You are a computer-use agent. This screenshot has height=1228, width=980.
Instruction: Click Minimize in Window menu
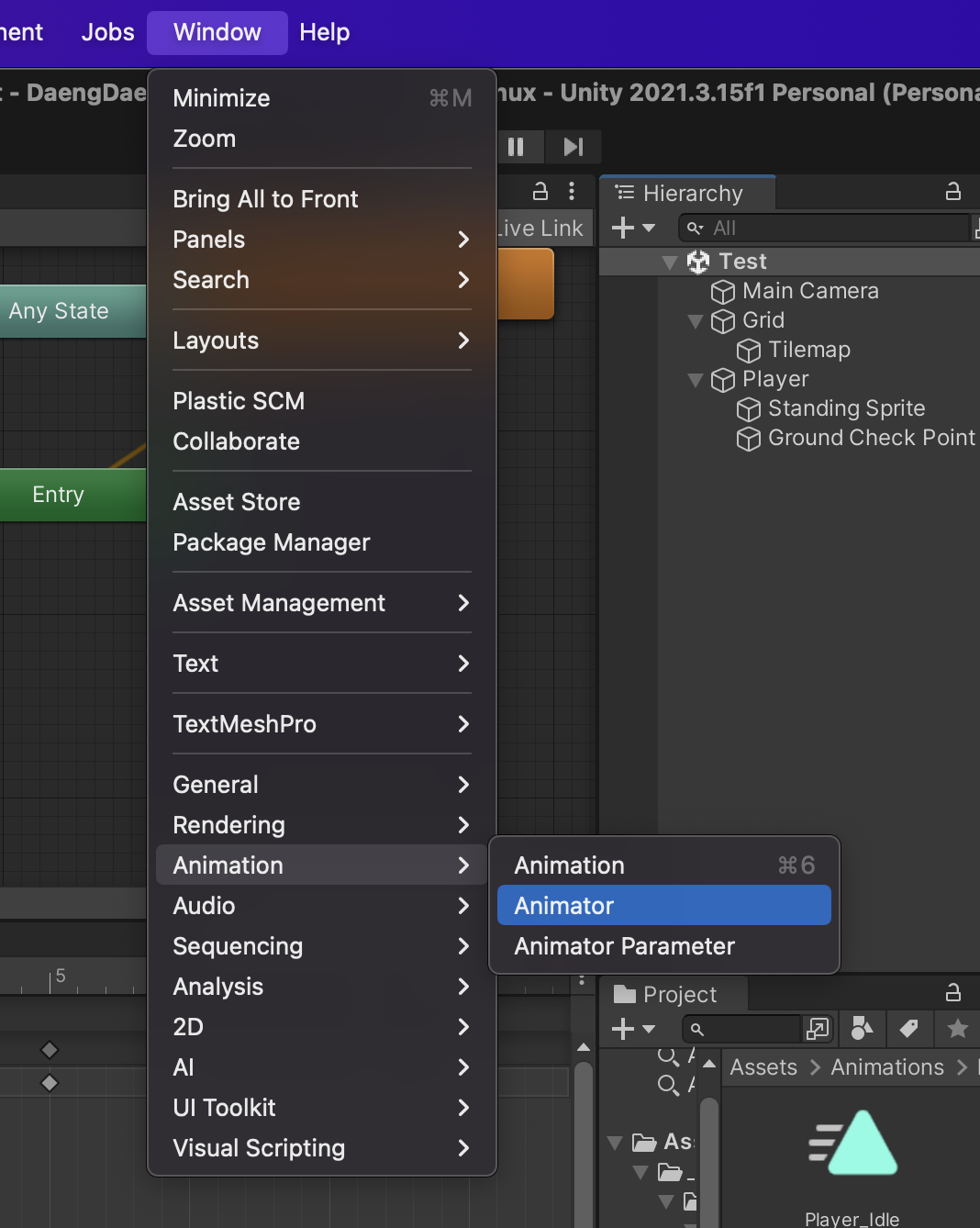tap(322, 97)
